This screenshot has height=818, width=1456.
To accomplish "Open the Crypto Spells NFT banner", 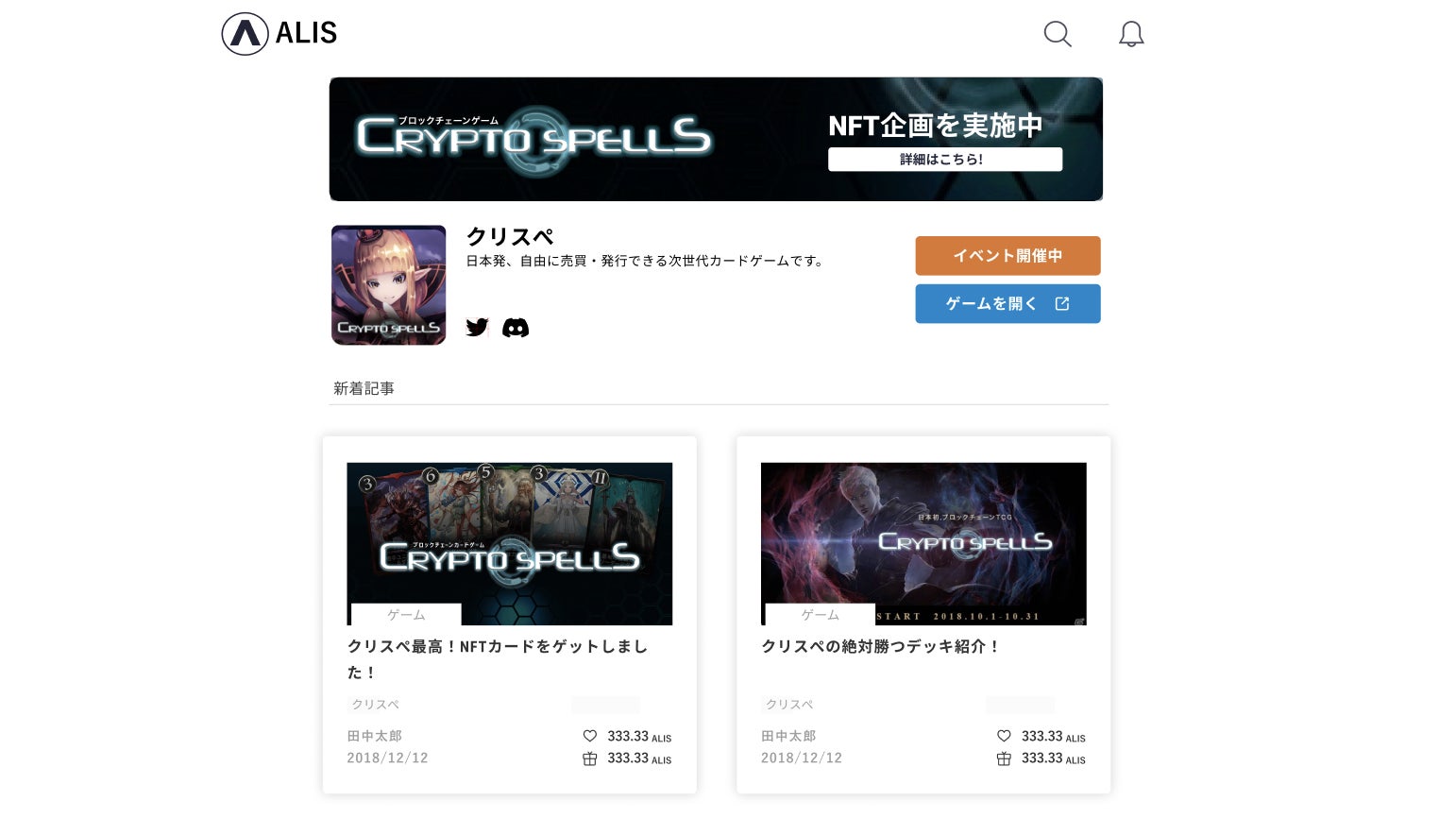I will tap(716, 139).
